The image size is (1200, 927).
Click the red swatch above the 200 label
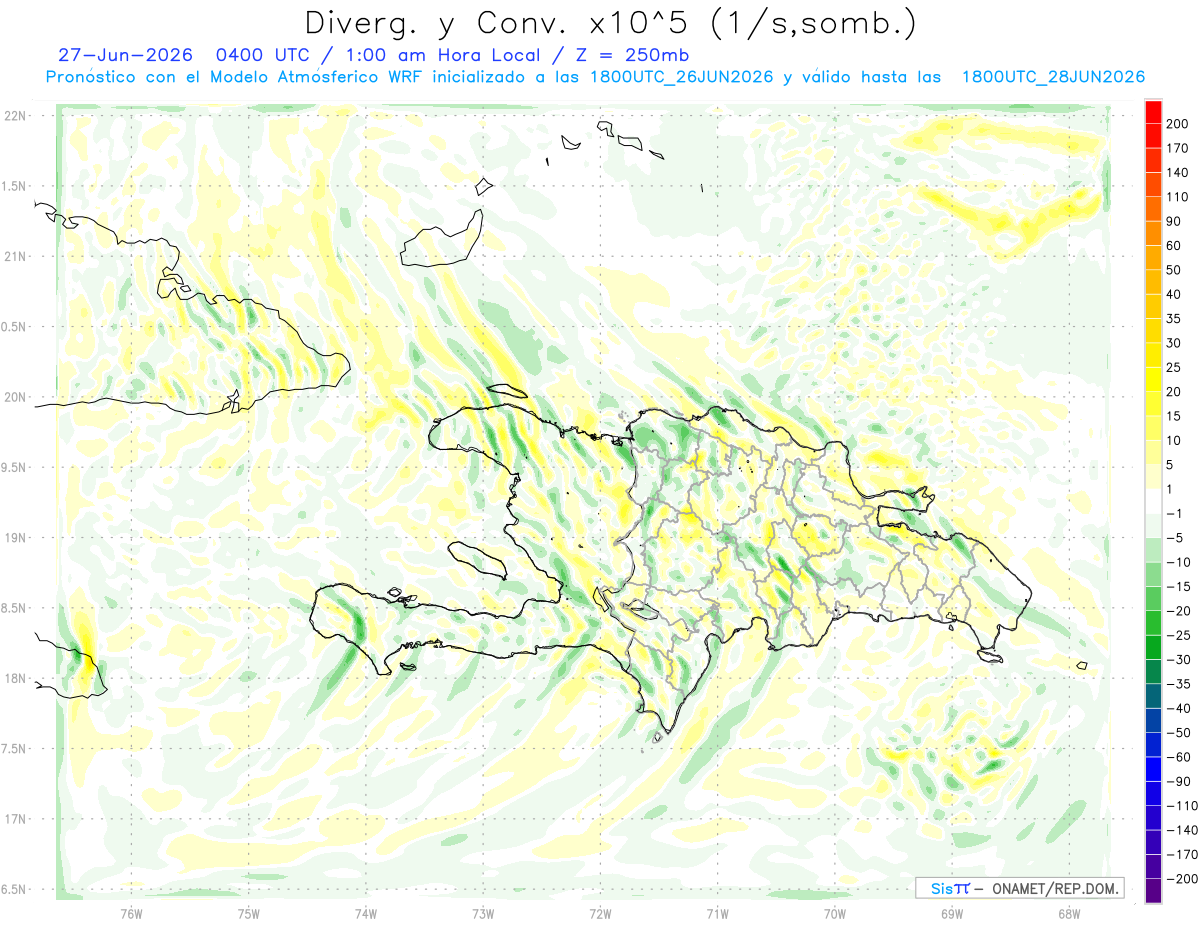point(1154,112)
